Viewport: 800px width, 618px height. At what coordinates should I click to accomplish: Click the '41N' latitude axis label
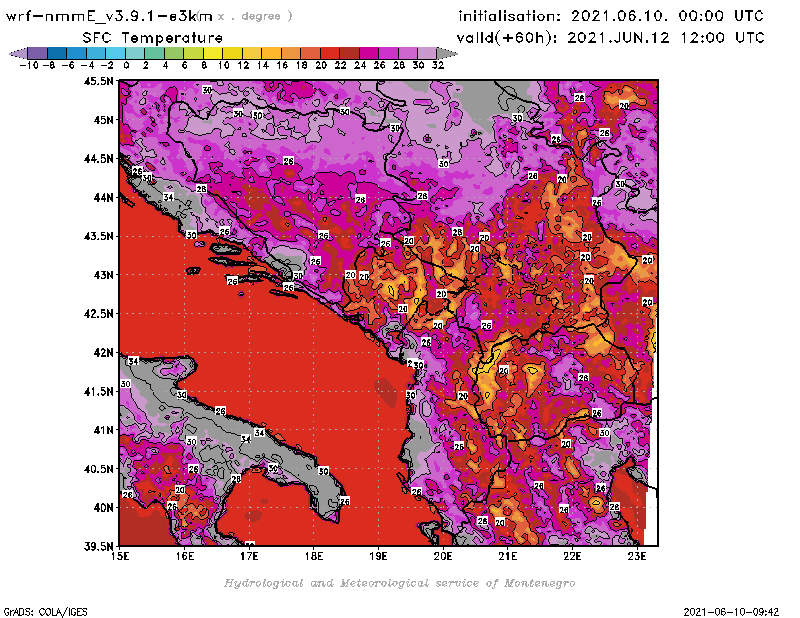(x=103, y=430)
